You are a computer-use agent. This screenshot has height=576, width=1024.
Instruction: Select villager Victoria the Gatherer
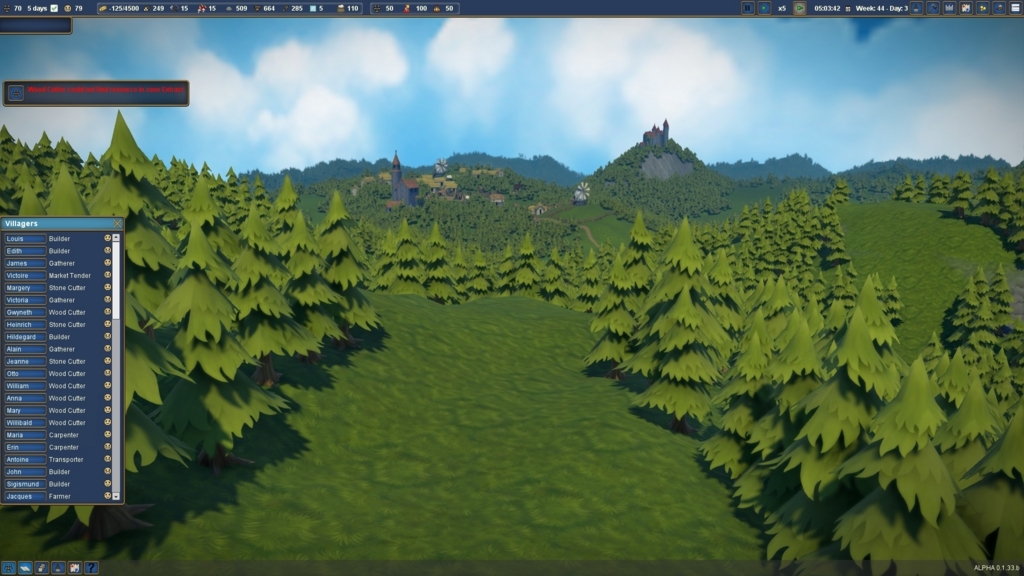point(25,300)
